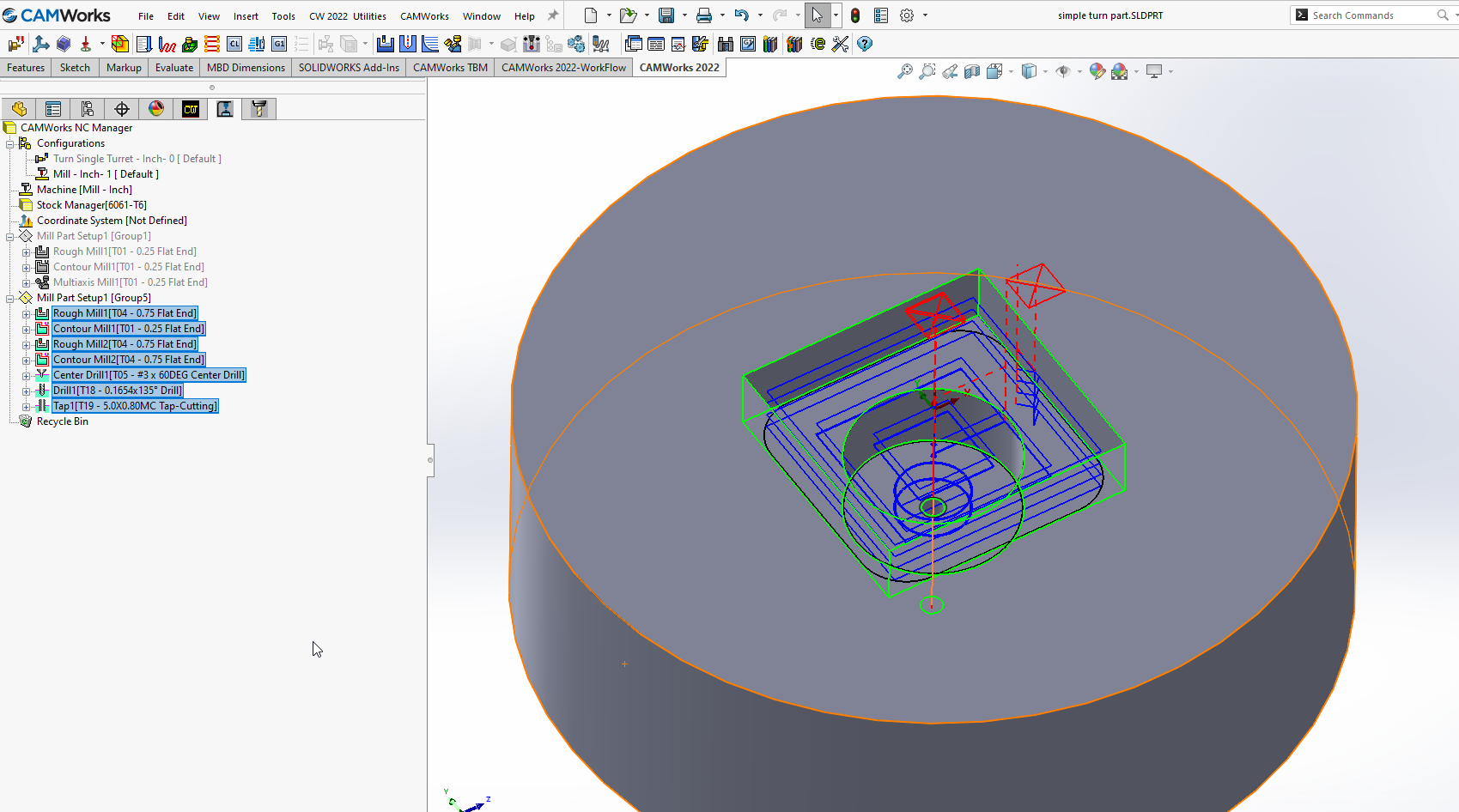Screen dimensions: 1459x812
Task: Open the DisplayManager color wheel tab
Action: [x=156, y=109]
